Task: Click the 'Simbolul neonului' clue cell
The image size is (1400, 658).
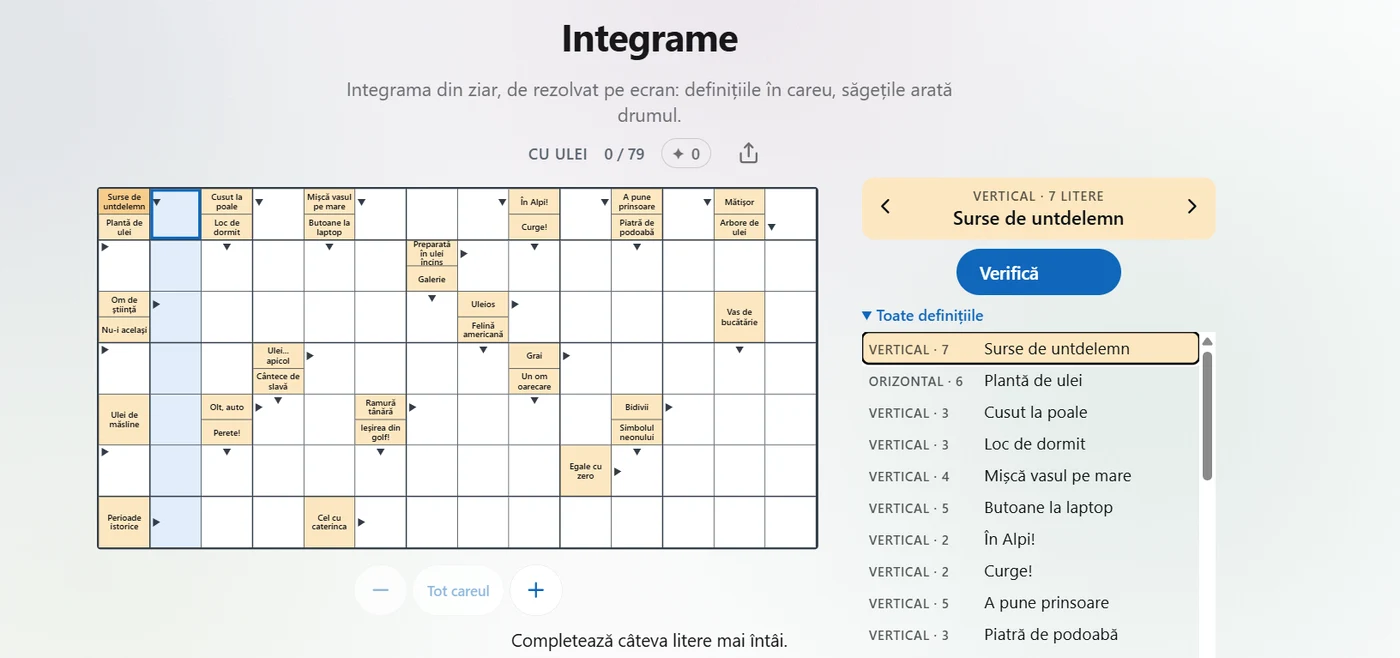Action: point(636,433)
